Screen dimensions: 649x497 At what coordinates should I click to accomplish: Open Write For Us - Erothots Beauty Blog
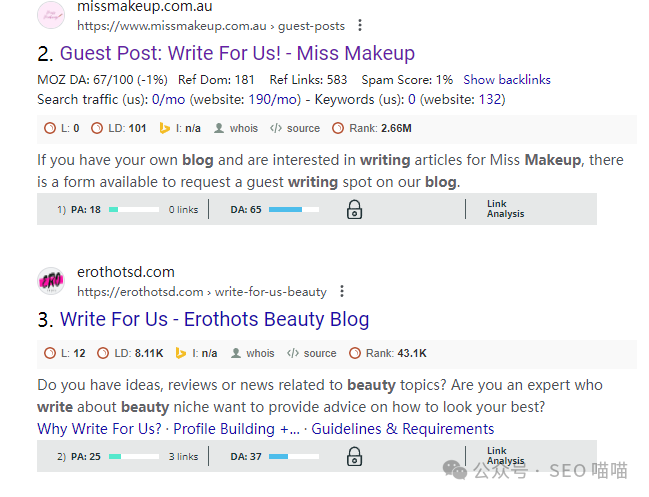click(214, 320)
